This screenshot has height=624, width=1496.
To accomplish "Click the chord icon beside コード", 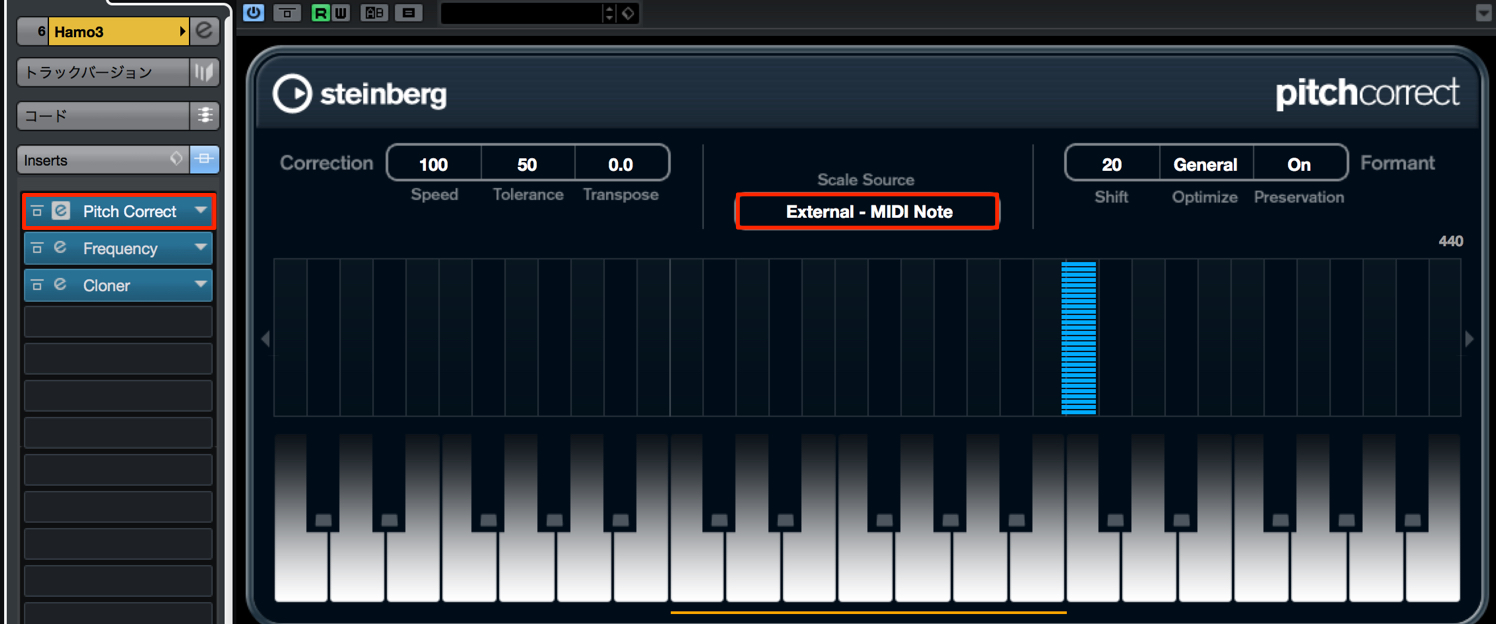I will coord(204,116).
